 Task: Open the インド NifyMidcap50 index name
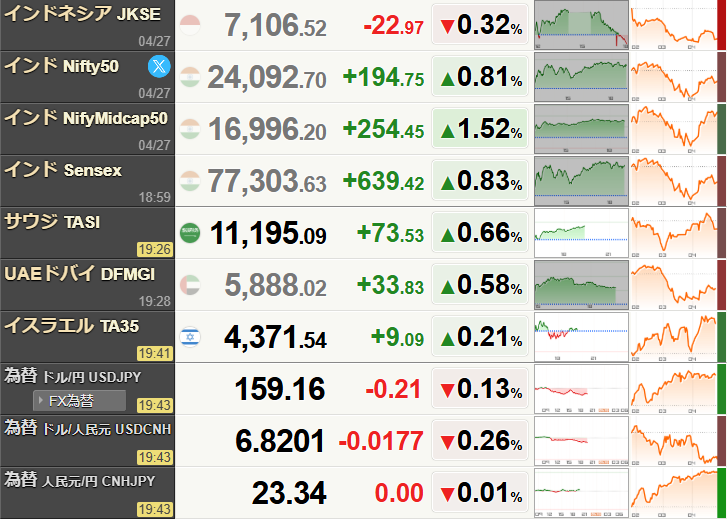coord(86,118)
